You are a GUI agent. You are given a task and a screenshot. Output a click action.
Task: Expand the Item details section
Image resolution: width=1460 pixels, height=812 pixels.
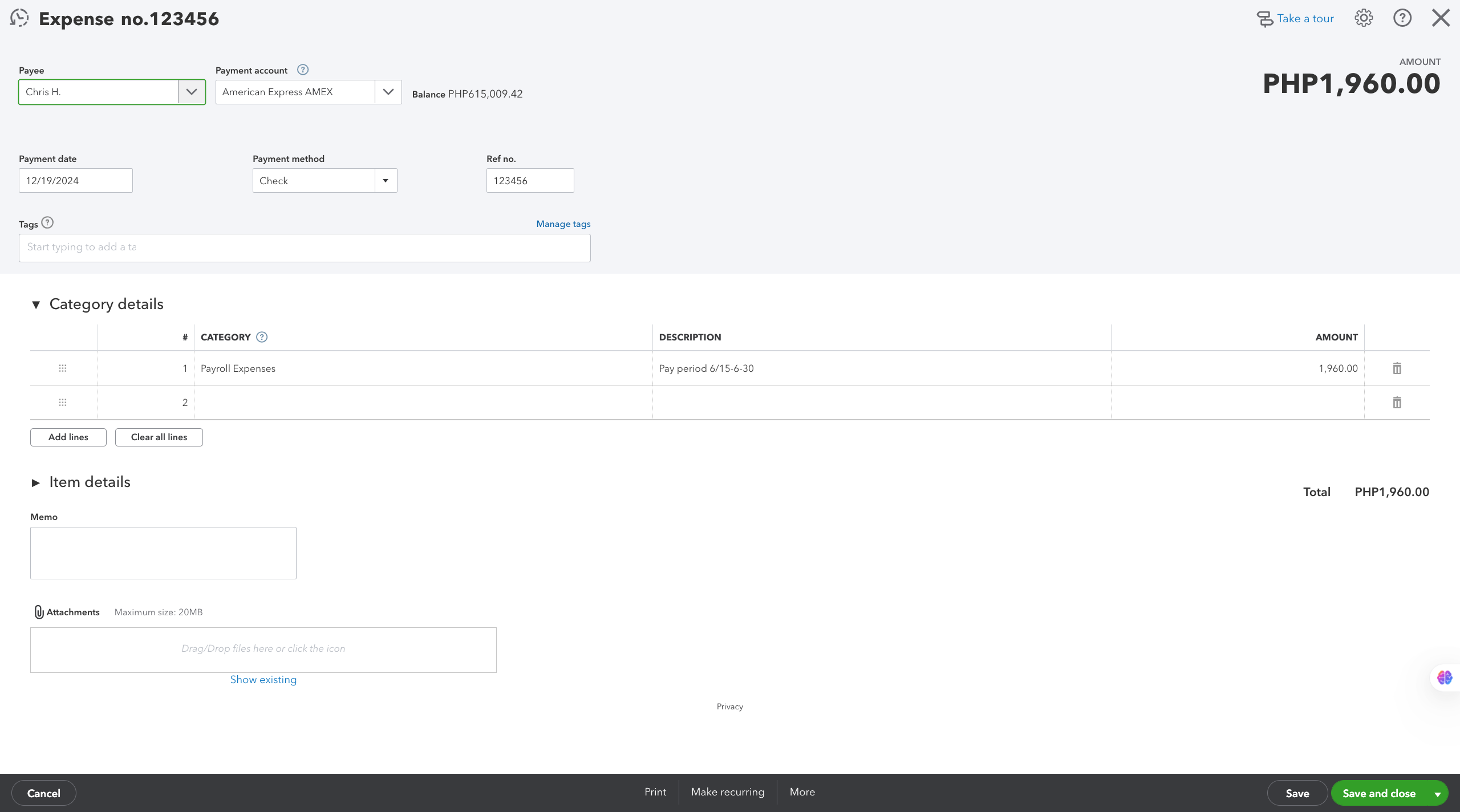point(36,483)
